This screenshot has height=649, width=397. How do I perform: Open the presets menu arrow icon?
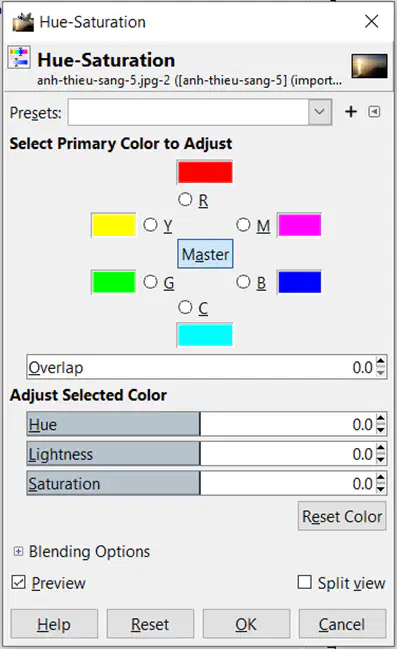point(374,112)
